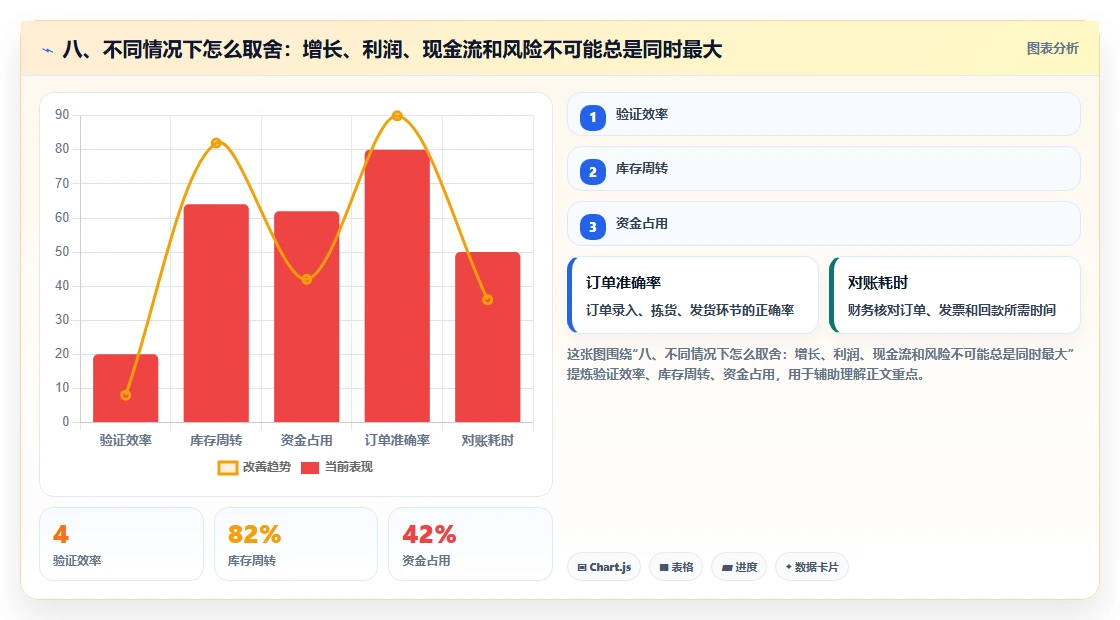Click the red bar for 订单准确率

click(x=397, y=286)
